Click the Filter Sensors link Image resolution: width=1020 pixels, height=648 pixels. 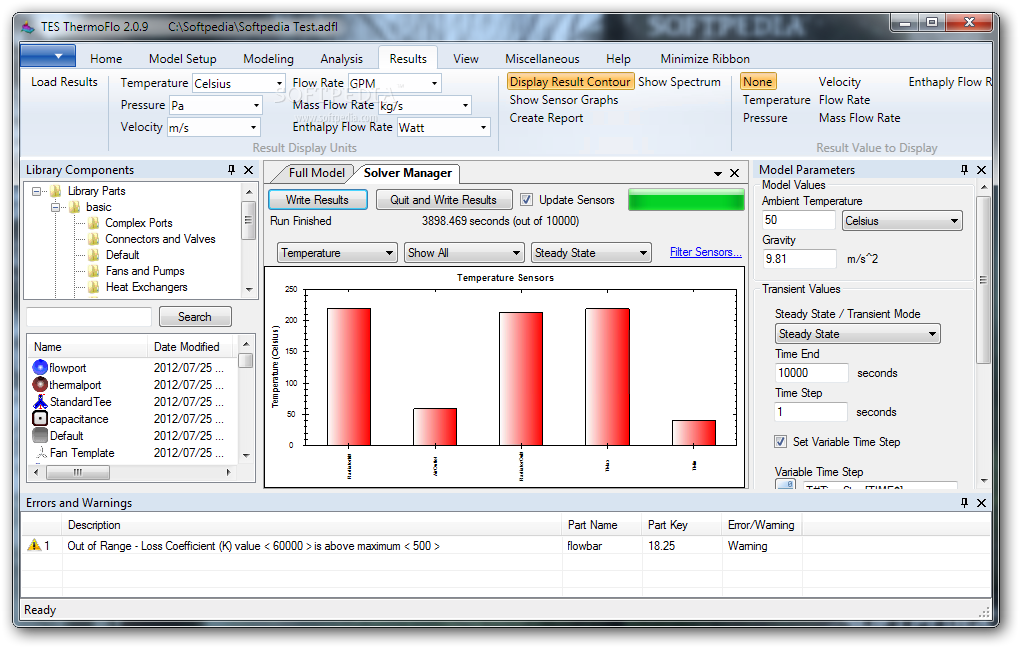pyautogui.click(x=705, y=252)
